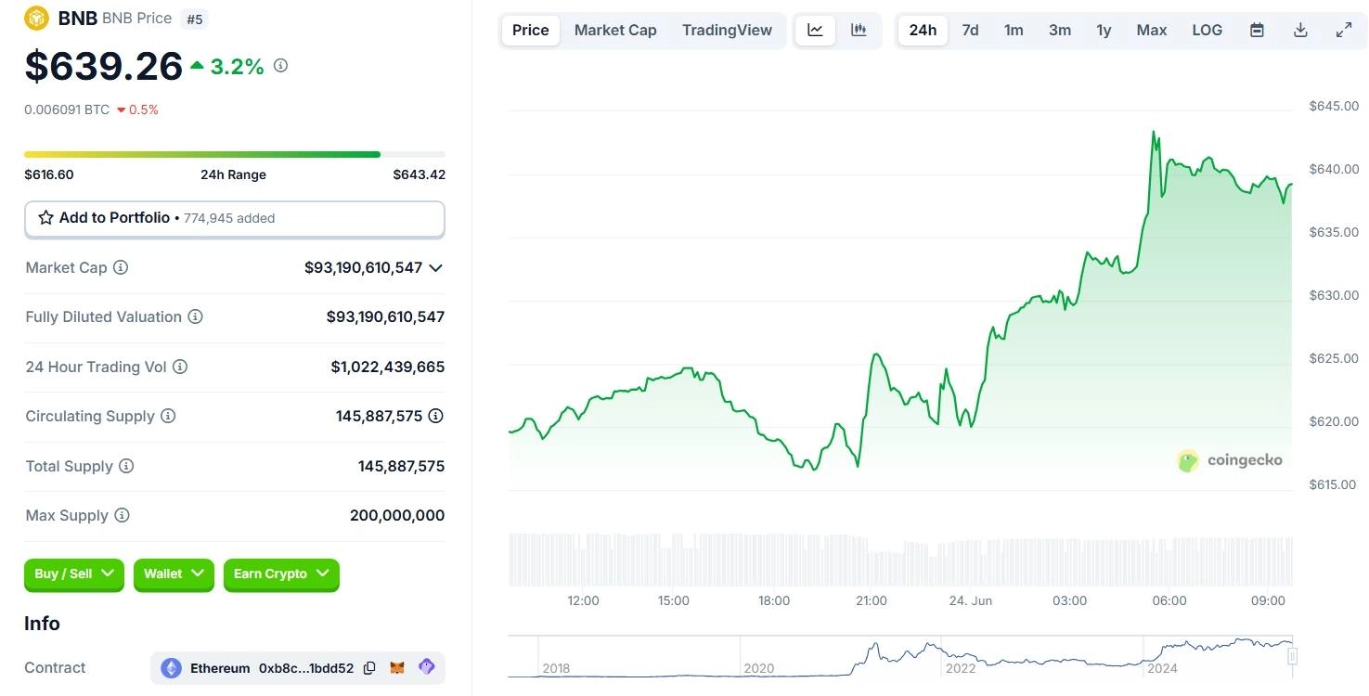1369x696 pixels.
Task: Click the $645.00 price axis label
Action: [x=1334, y=106]
